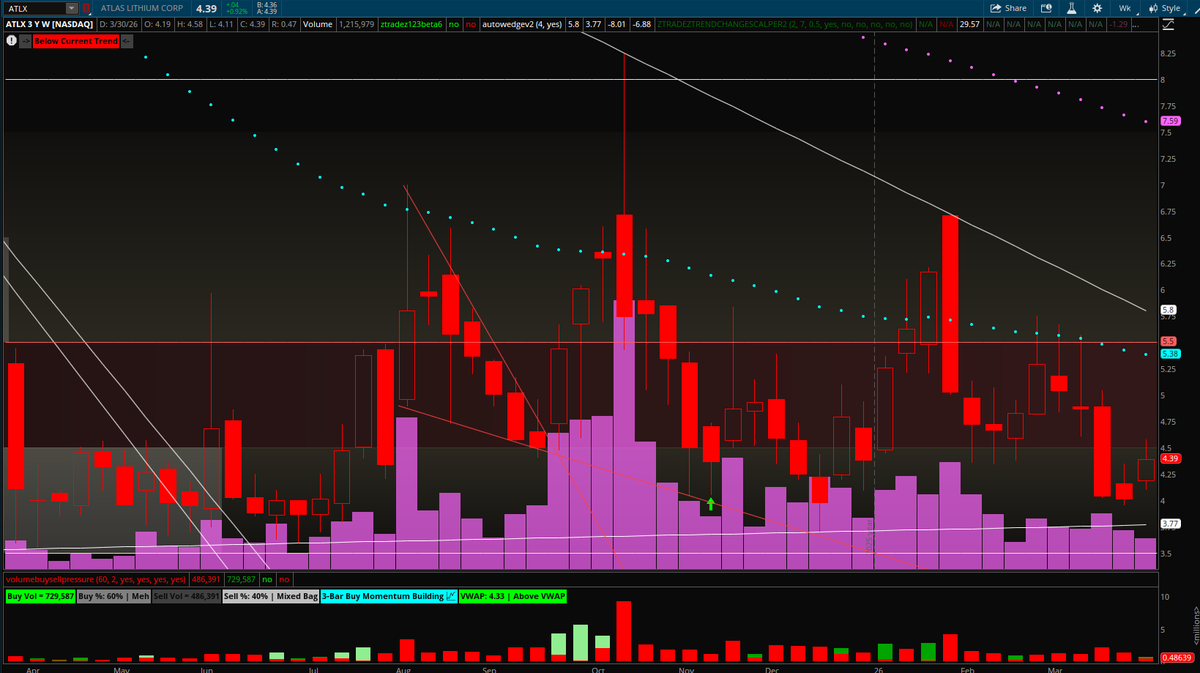Click the Share button

coord(1008,8)
